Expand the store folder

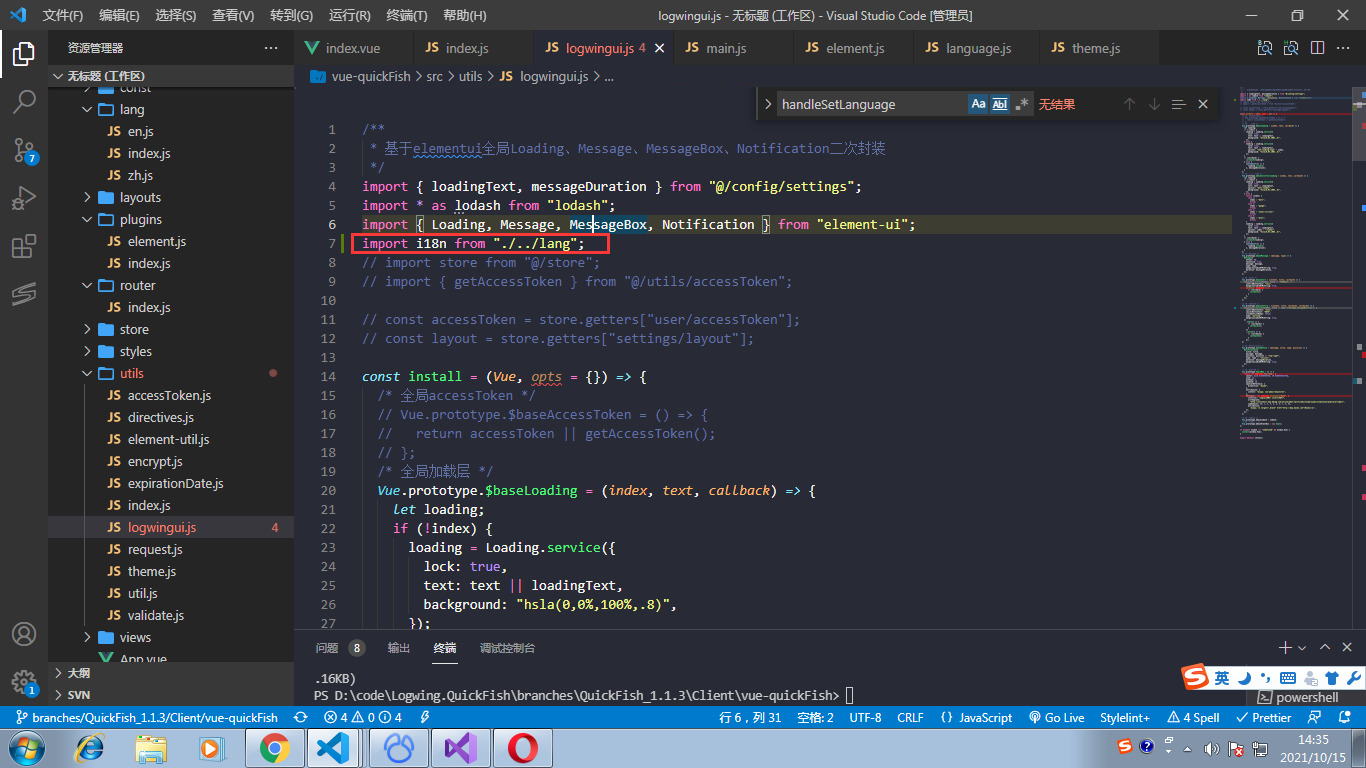[x=133, y=329]
